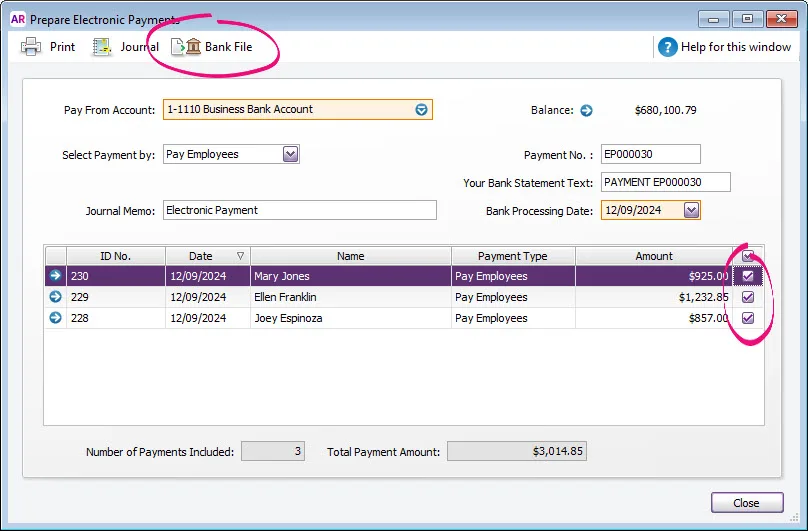Open the Journal notebook icon
This screenshot has height=531, width=808.
click(x=102, y=47)
